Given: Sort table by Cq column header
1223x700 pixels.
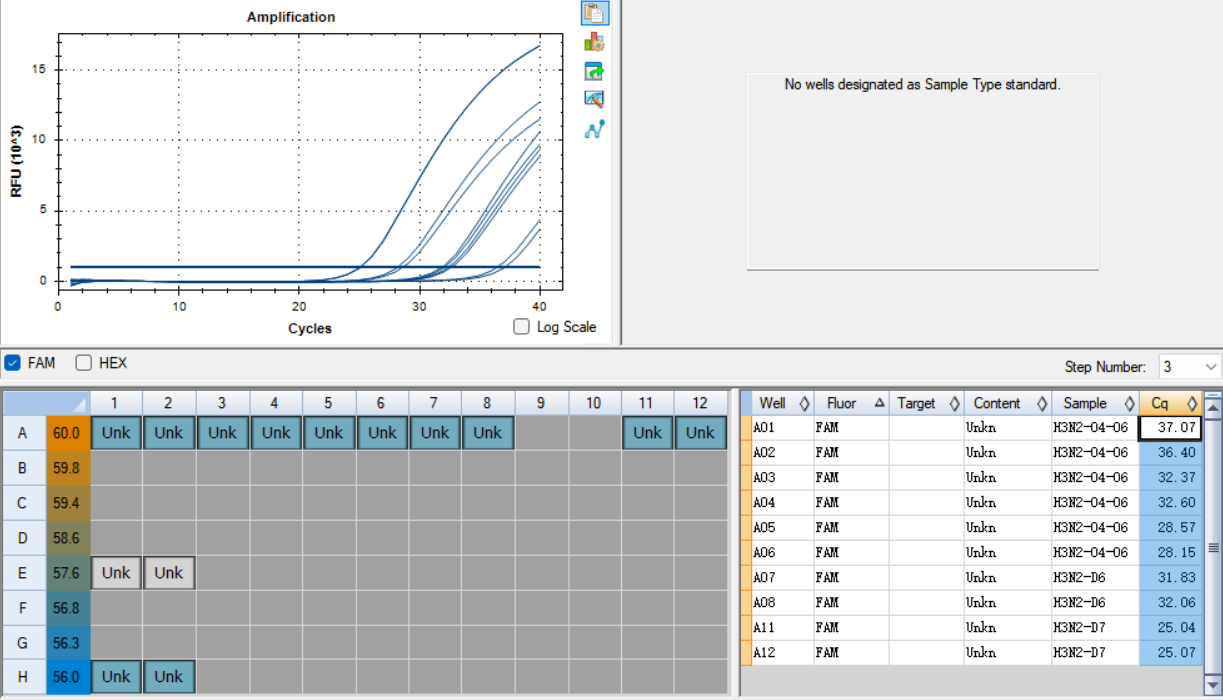Looking at the screenshot, I should [x=1171, y=403].
